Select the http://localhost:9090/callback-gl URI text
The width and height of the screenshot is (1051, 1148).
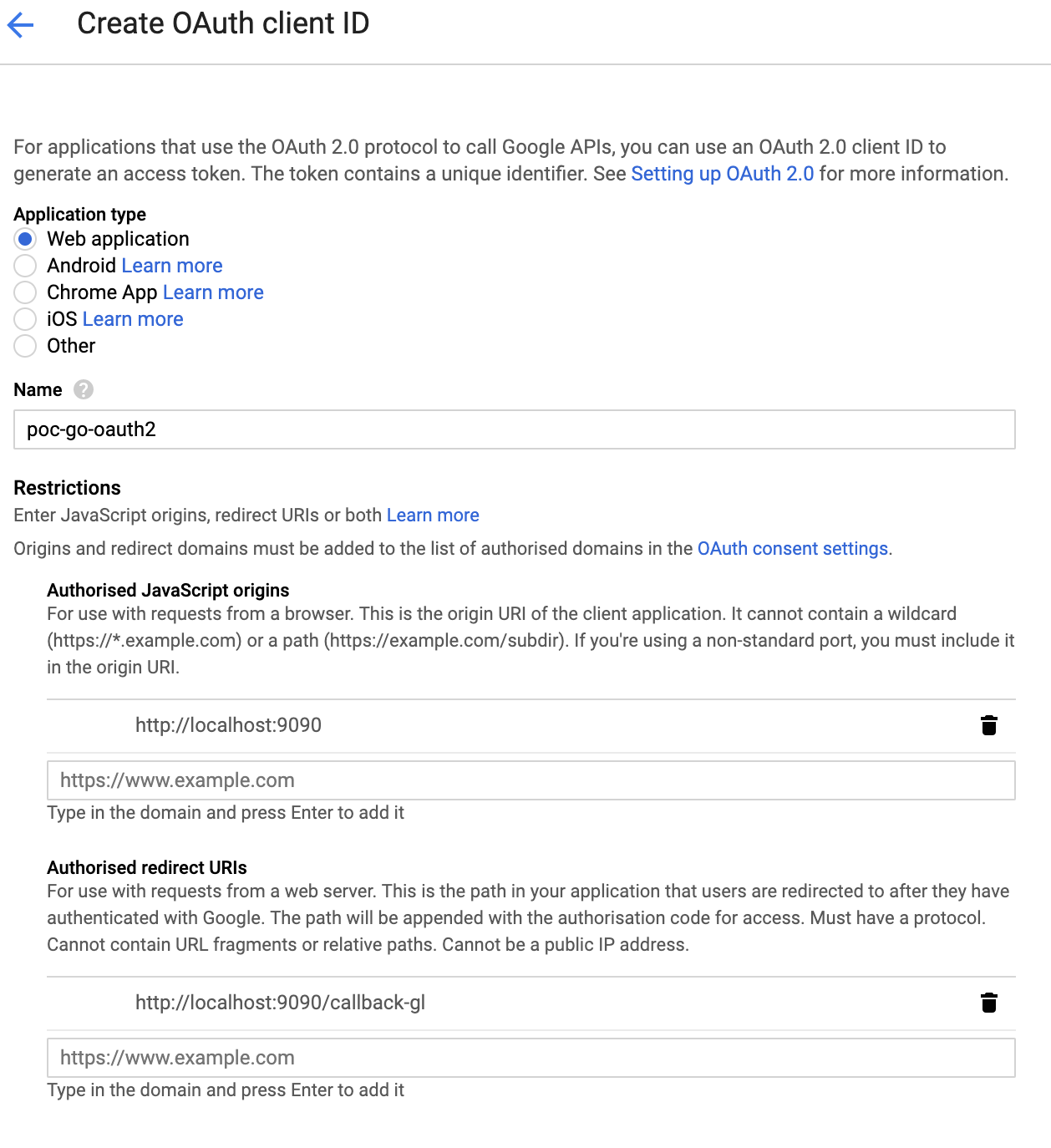pos(280,1003)
